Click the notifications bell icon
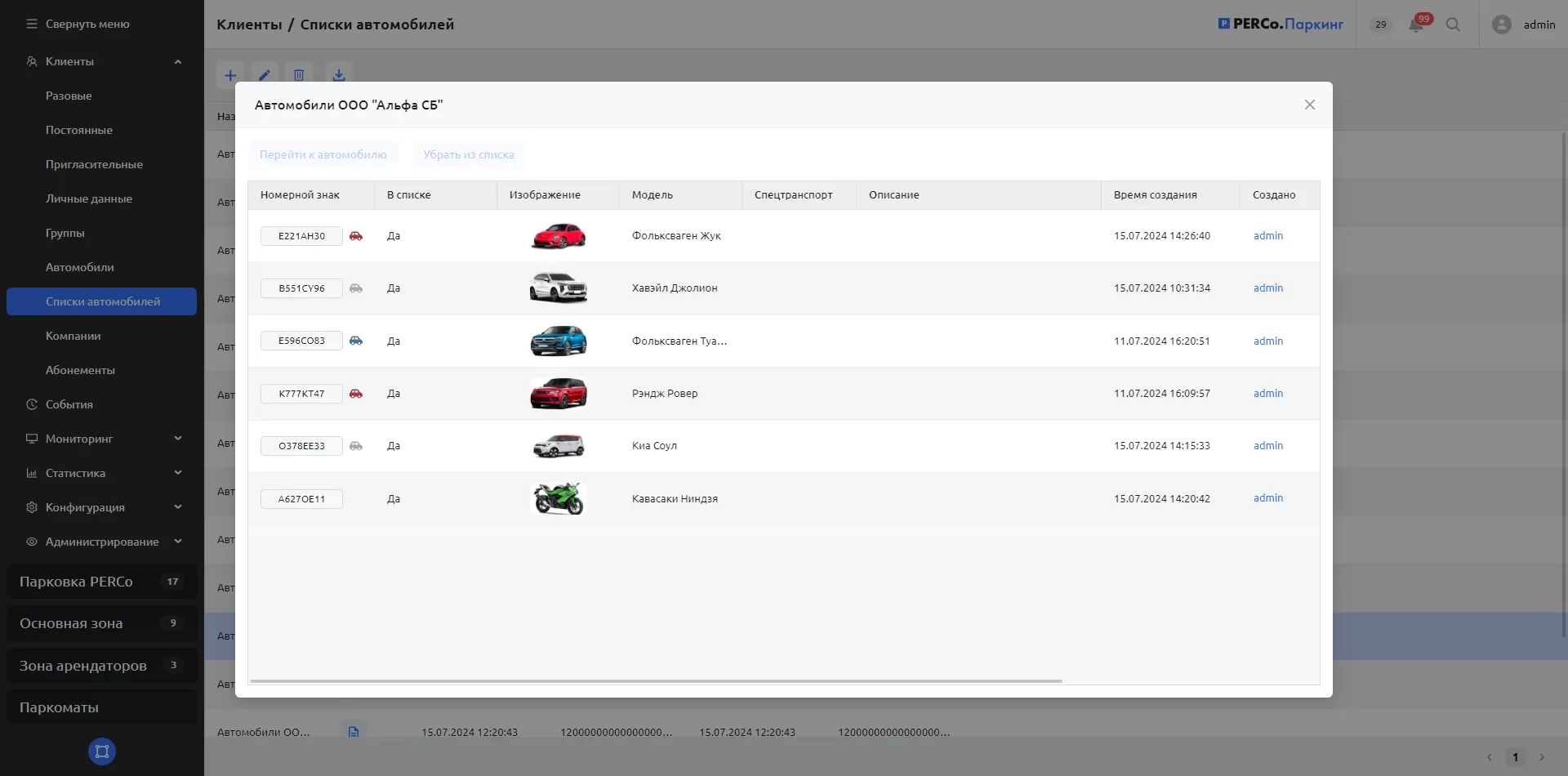The height and width of the screenshot is (776, 1568). tap(1416, 25)
